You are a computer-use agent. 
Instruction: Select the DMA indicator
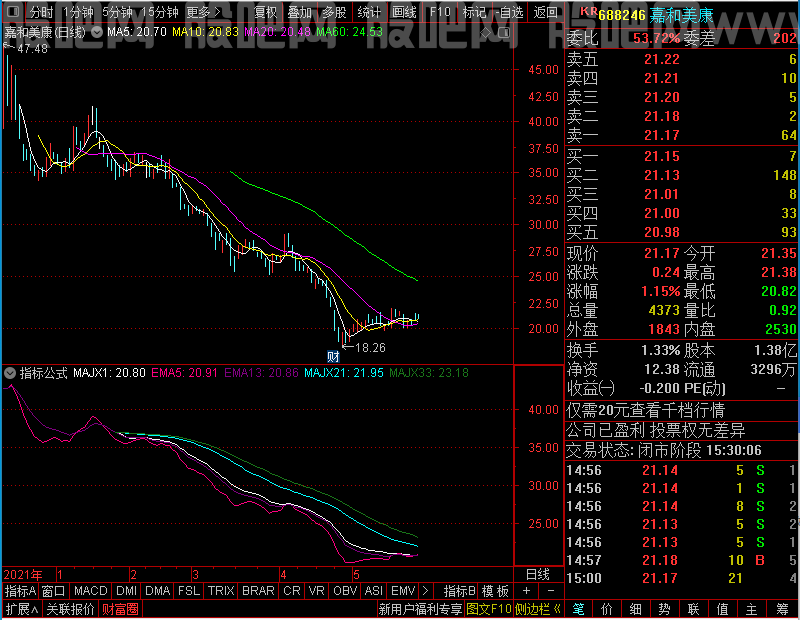158,591
